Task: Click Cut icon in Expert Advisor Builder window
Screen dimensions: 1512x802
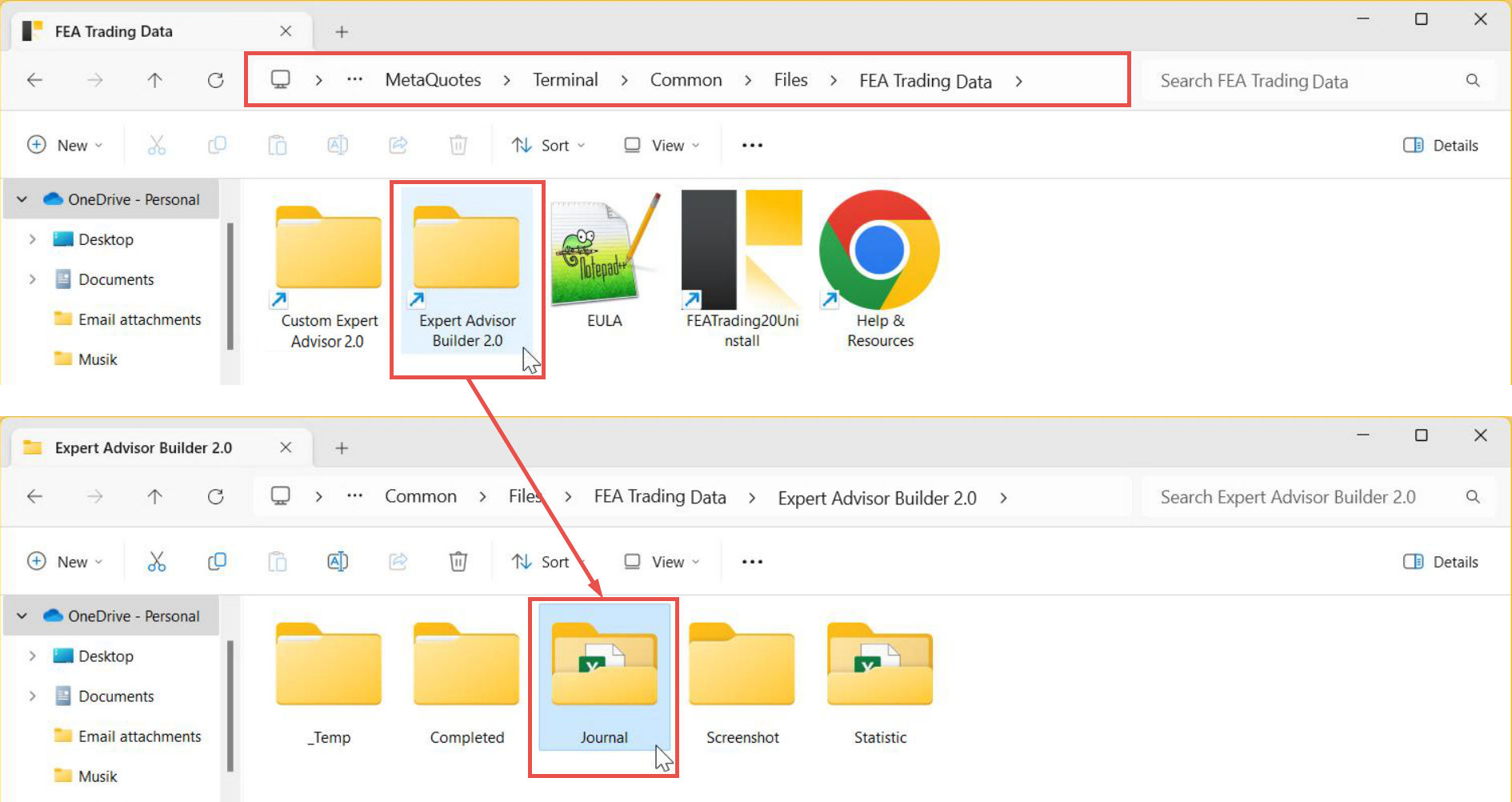Action: click(x=157, y=562)
